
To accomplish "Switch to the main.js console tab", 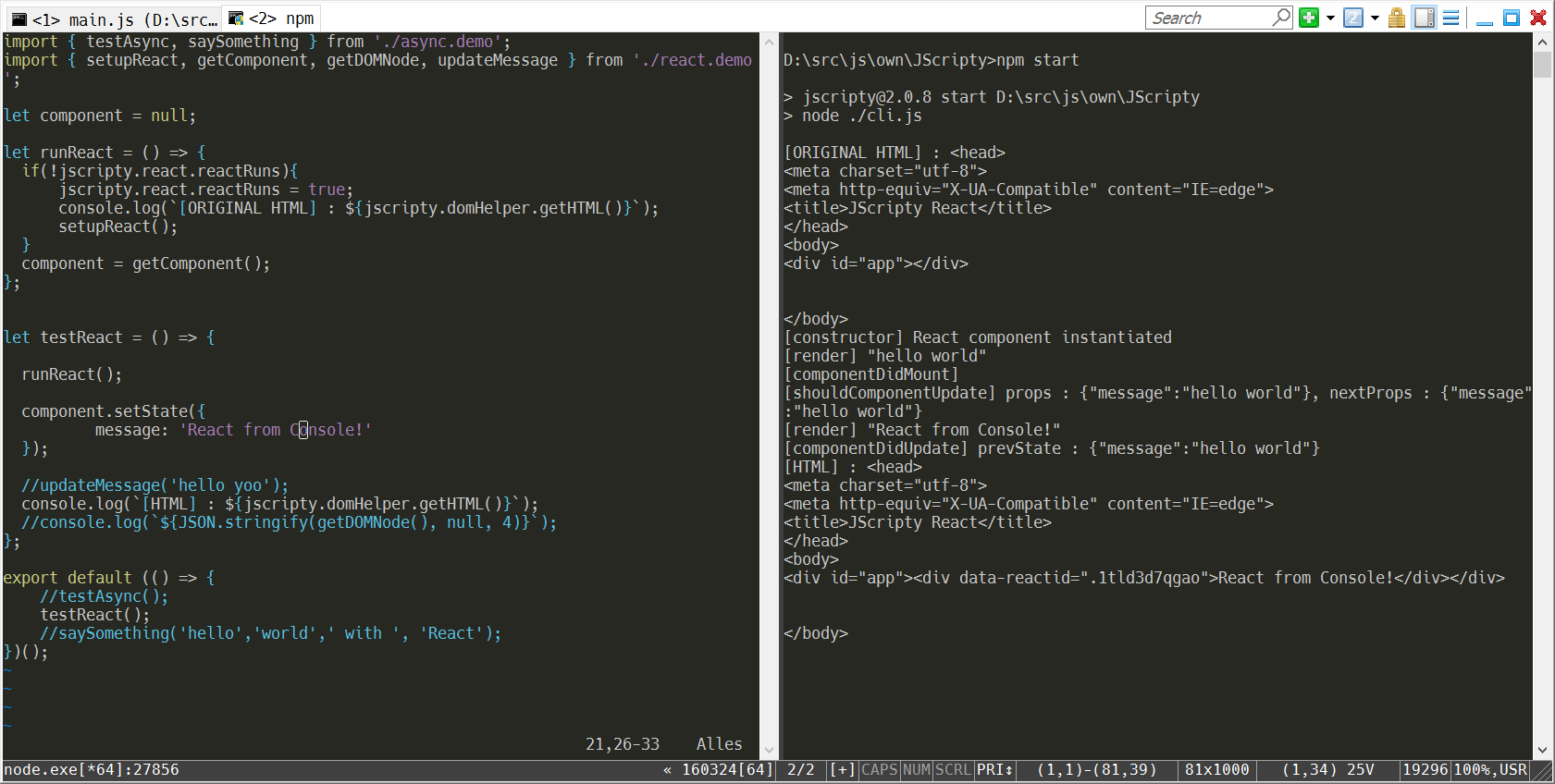I will point(114,18).
